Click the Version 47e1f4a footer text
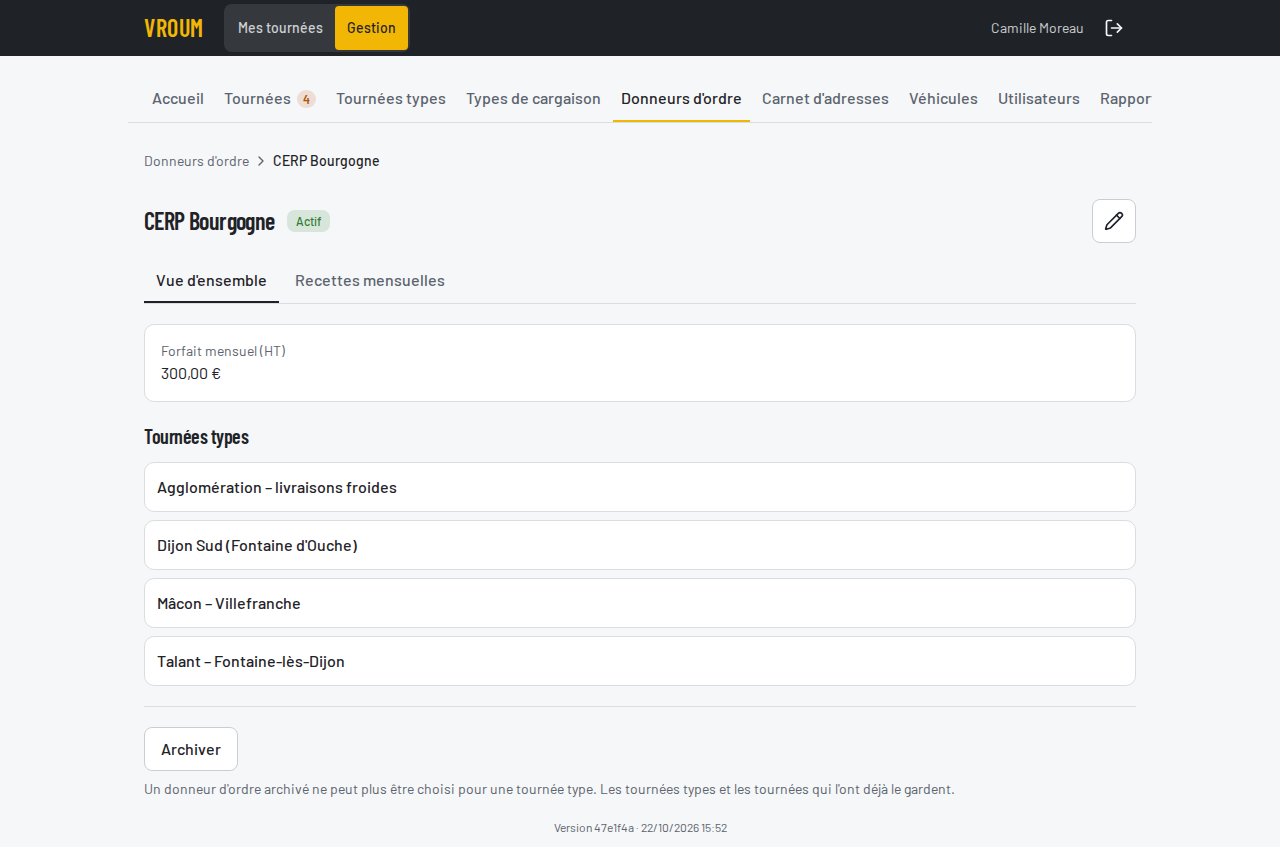Image resolution: width=1280 pixels, height=847 pixels. click(x=640, y=828)
